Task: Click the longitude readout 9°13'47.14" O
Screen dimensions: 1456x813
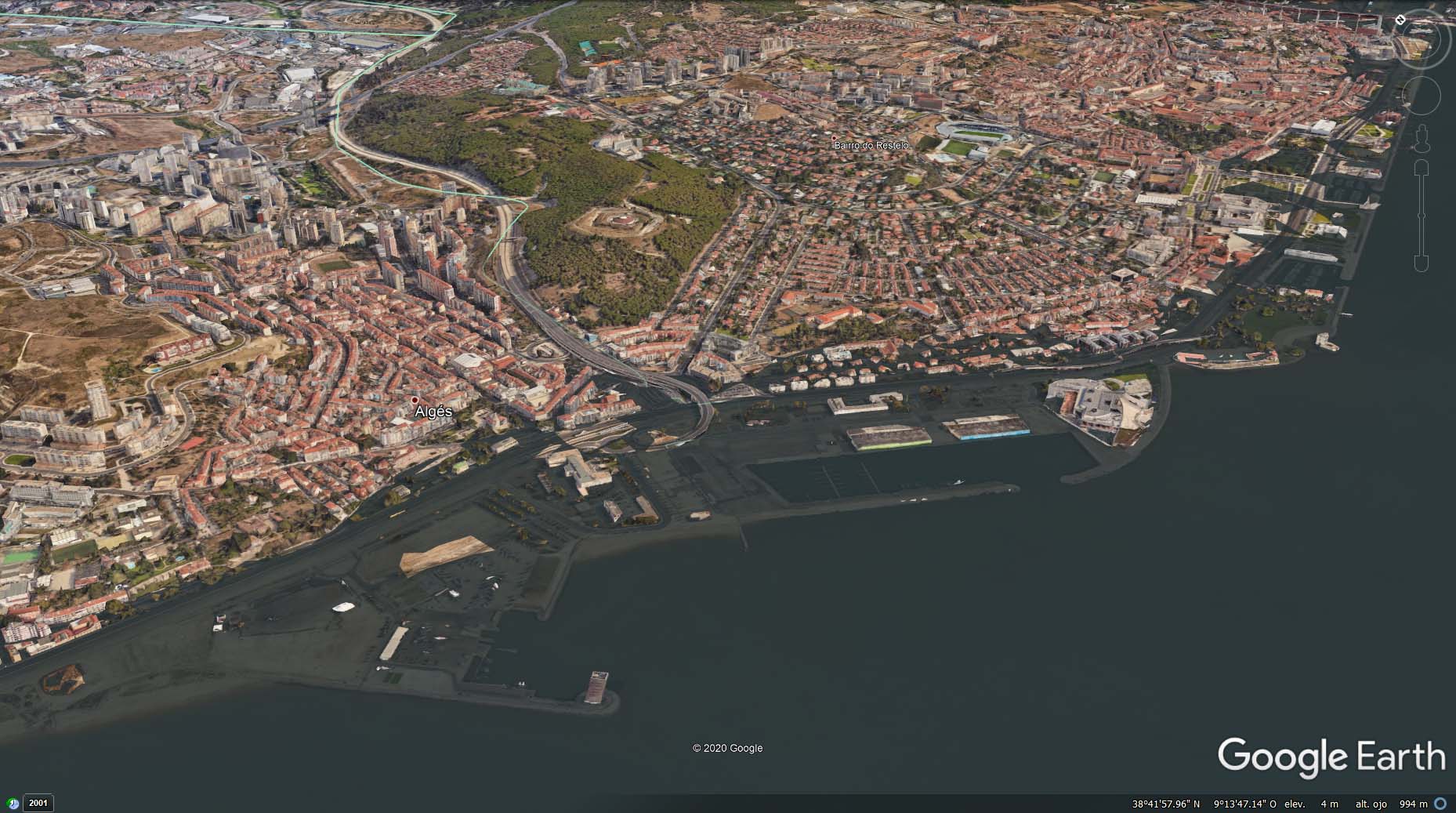Action: [1245, 804]
